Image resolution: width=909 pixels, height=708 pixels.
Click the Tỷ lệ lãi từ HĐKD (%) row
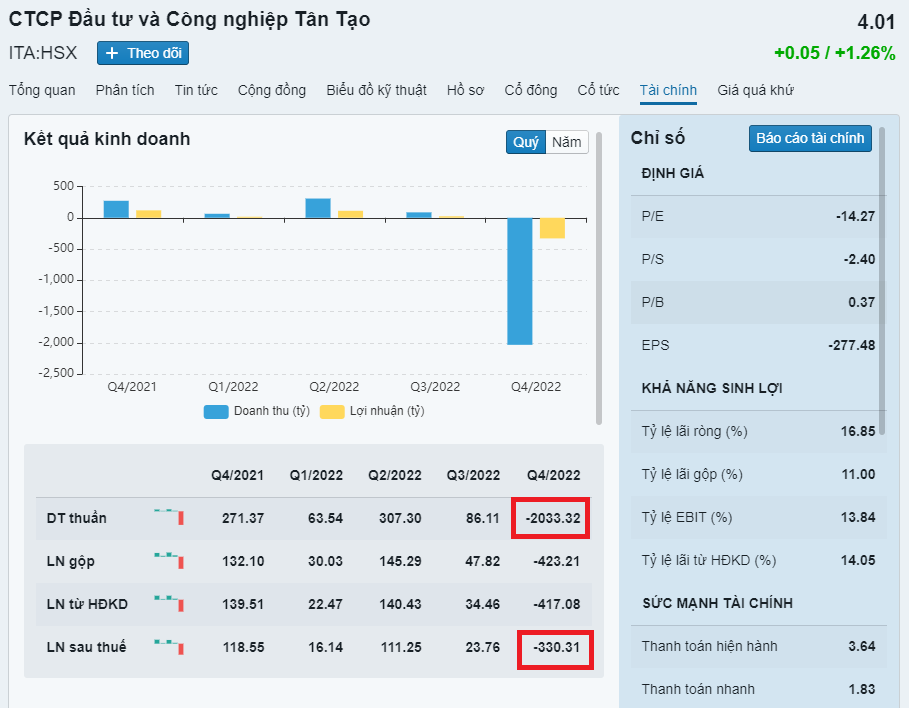pos(758,561)
